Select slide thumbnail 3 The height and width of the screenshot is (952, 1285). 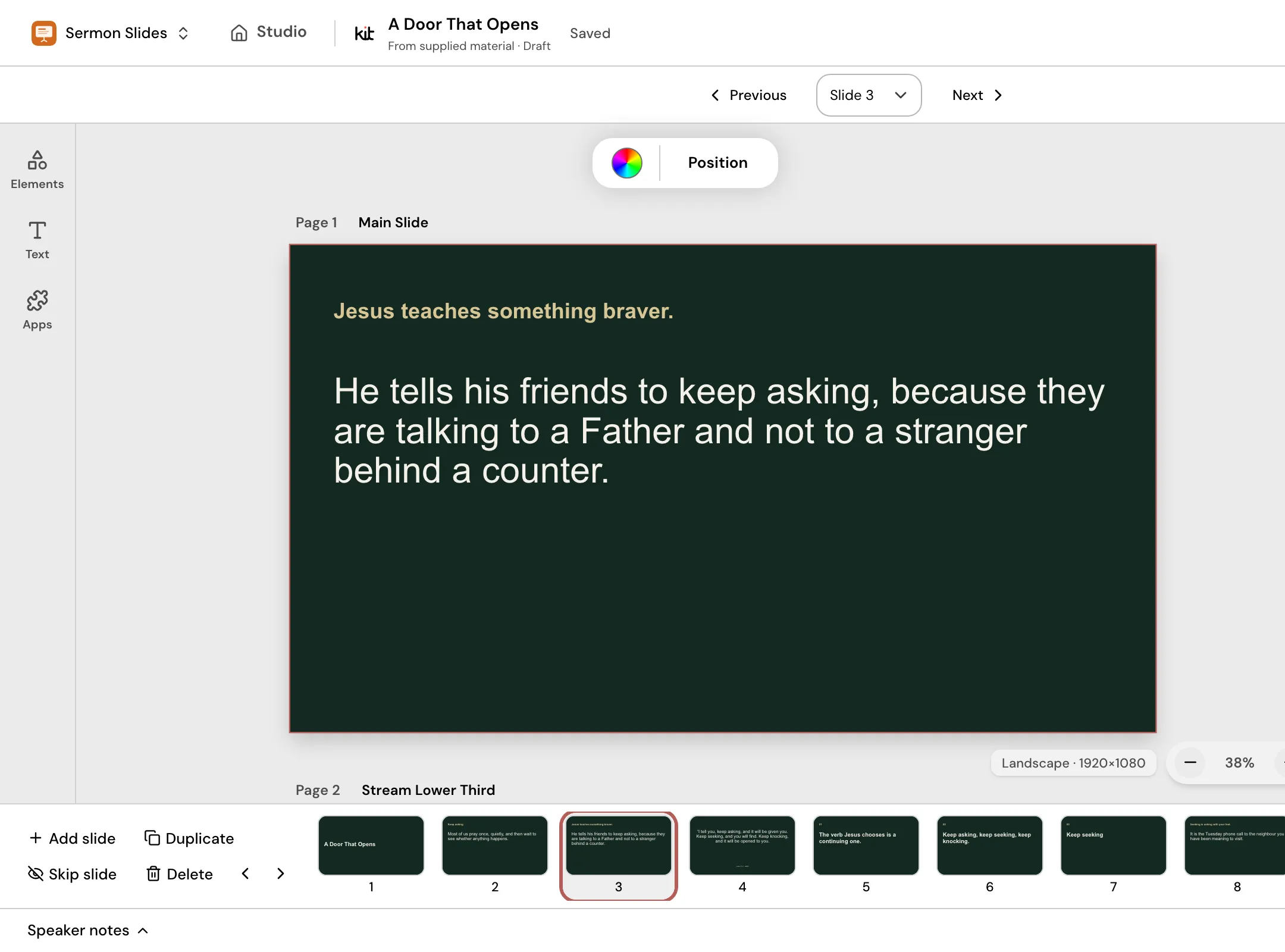(619, 845)
